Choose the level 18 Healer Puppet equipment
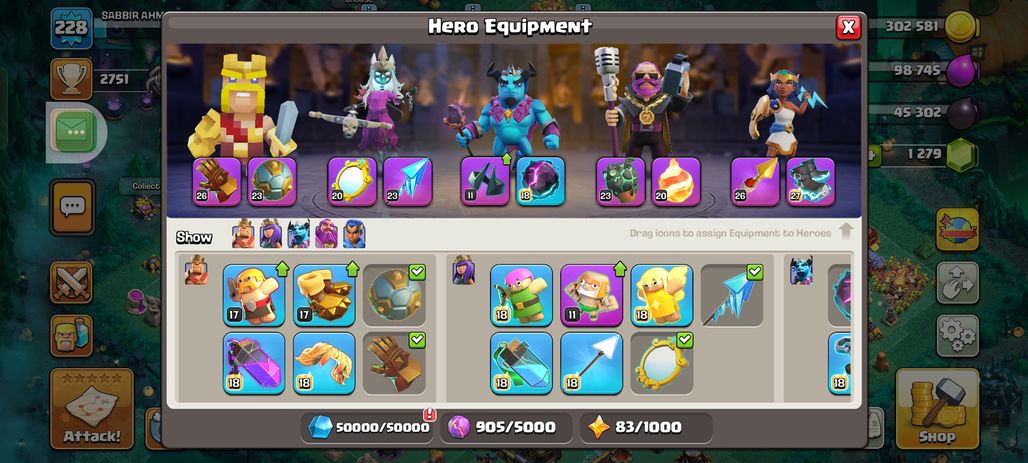Screen dimensions: 1028x463 point(662,295)
